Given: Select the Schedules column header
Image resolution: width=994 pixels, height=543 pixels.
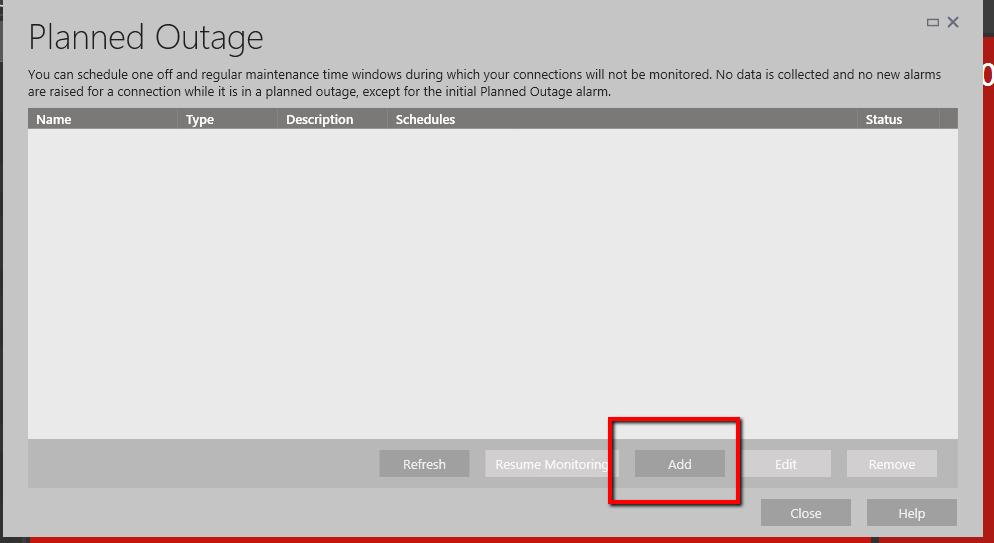Looking at the screenshot, I should [425, 119].
